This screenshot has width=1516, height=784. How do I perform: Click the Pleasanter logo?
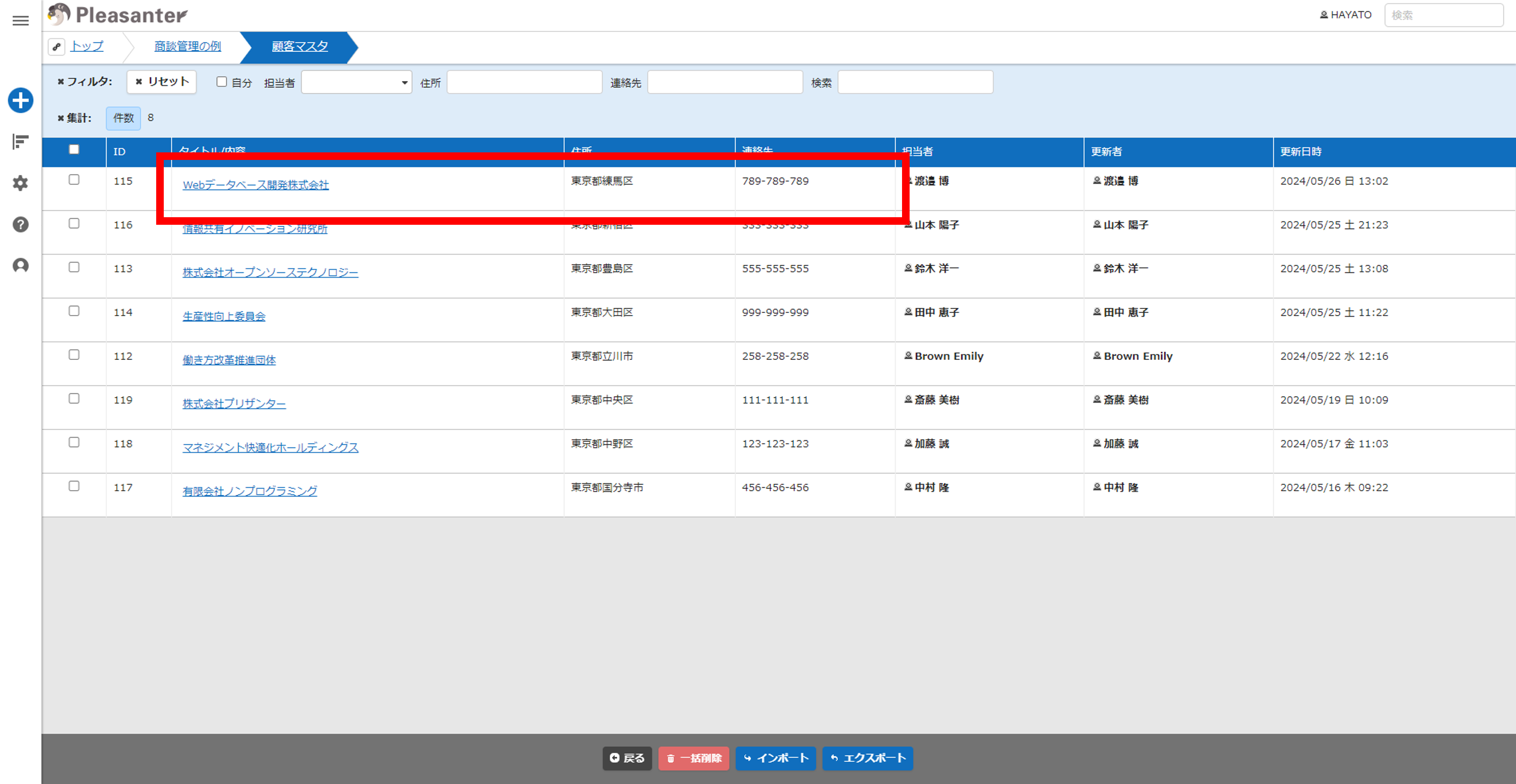point(118,15)
